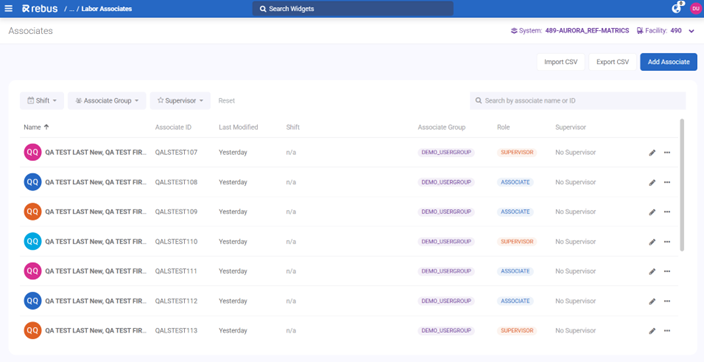Edit associate QALSTEST107 with pencil icon
704x362 pixels.
tap(652, 153)
